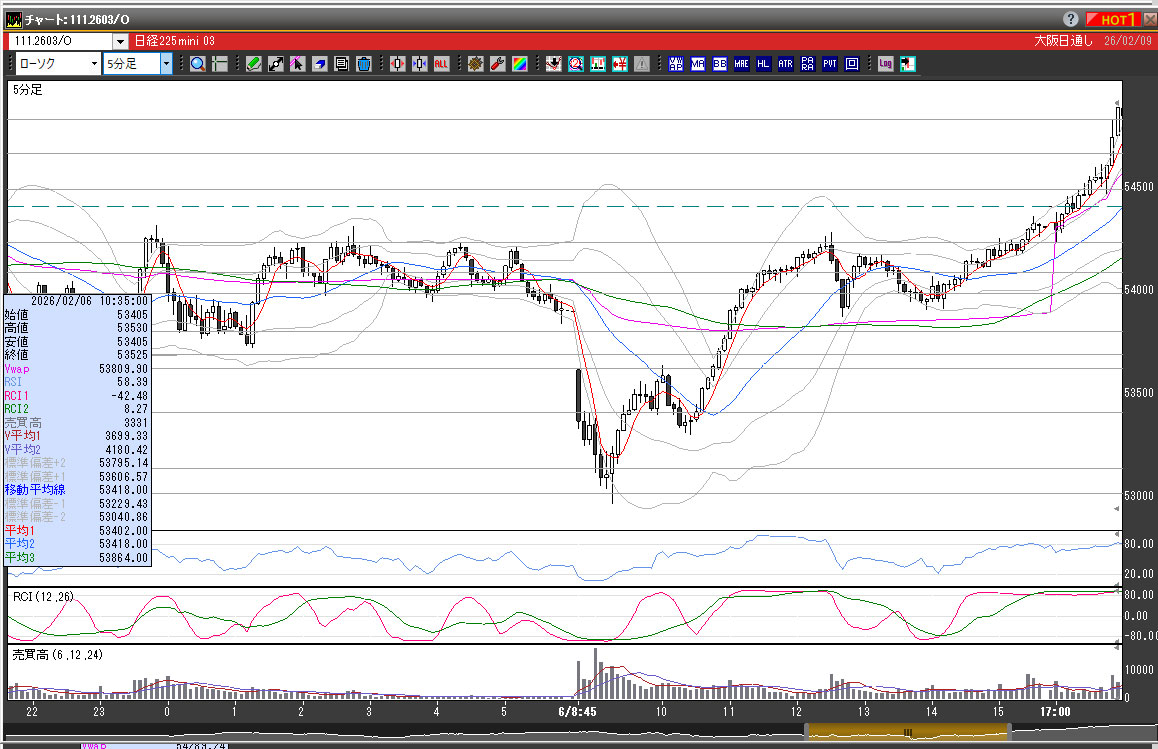Click the magnifying glass zoom icon

(x=198, y=64)
